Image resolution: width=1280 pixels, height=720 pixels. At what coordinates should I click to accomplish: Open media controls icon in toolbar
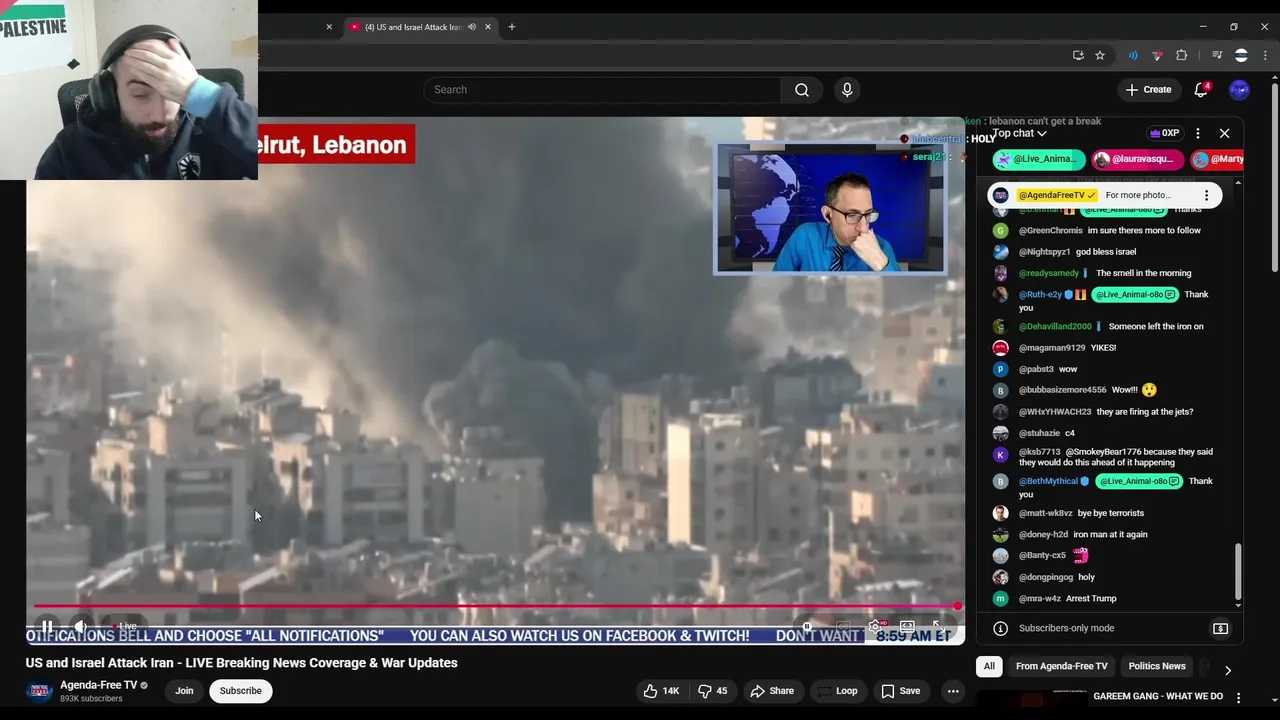click(1217, 55)
